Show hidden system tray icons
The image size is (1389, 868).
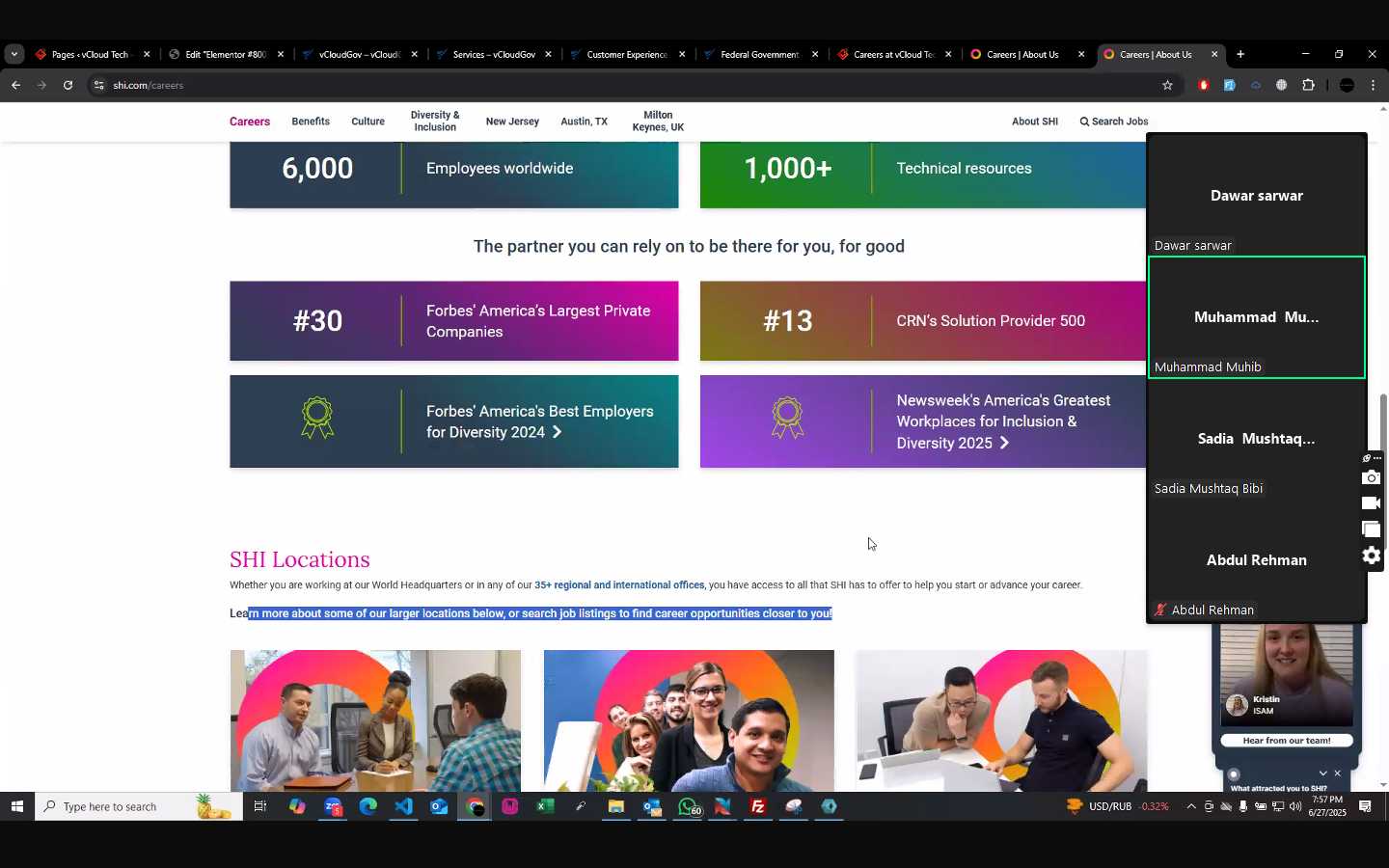click(x=1190, y=806)
